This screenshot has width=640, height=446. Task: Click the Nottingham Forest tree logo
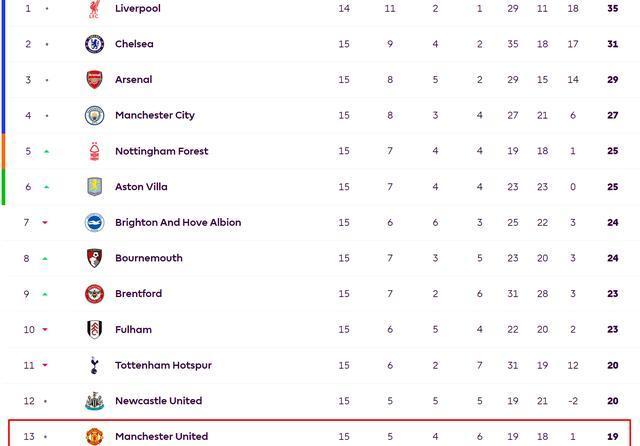[94, 151]
